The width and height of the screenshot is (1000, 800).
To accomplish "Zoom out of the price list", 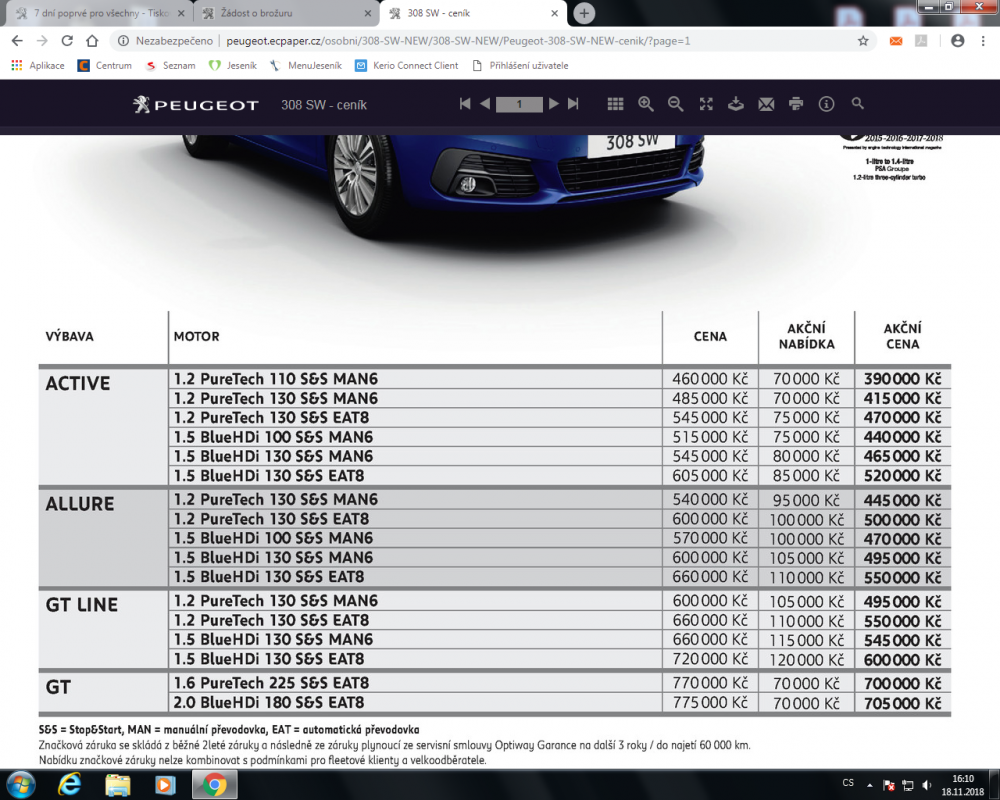I will click(675, 104).
